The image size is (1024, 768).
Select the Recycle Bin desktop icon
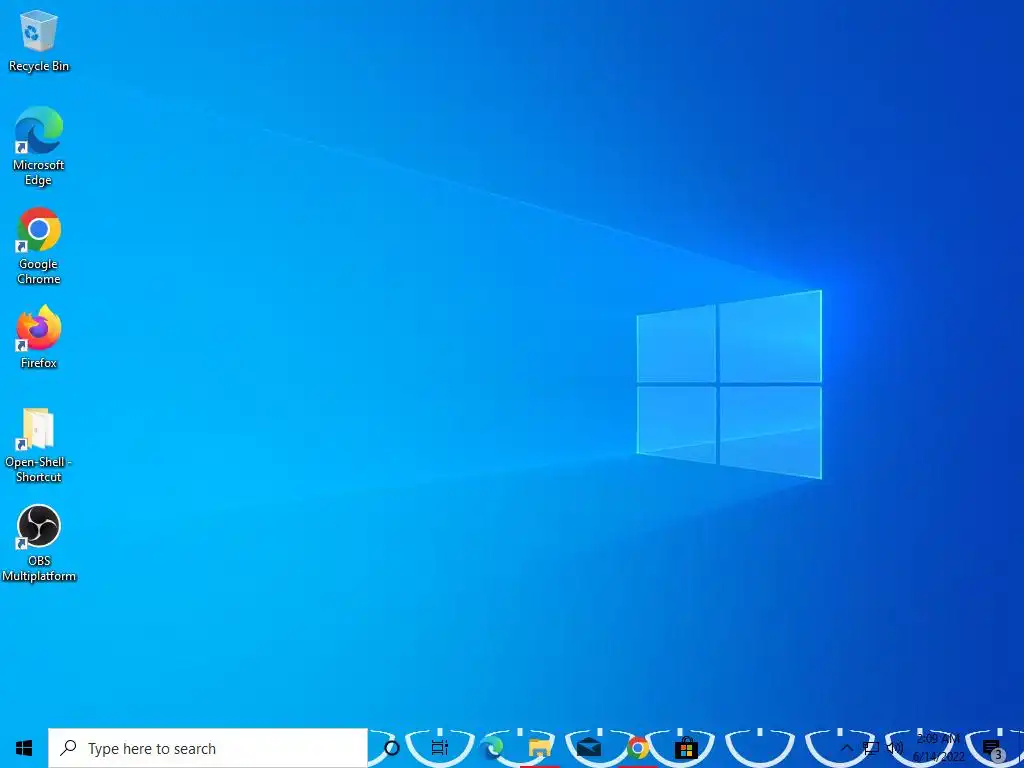(x=39, y=40)
